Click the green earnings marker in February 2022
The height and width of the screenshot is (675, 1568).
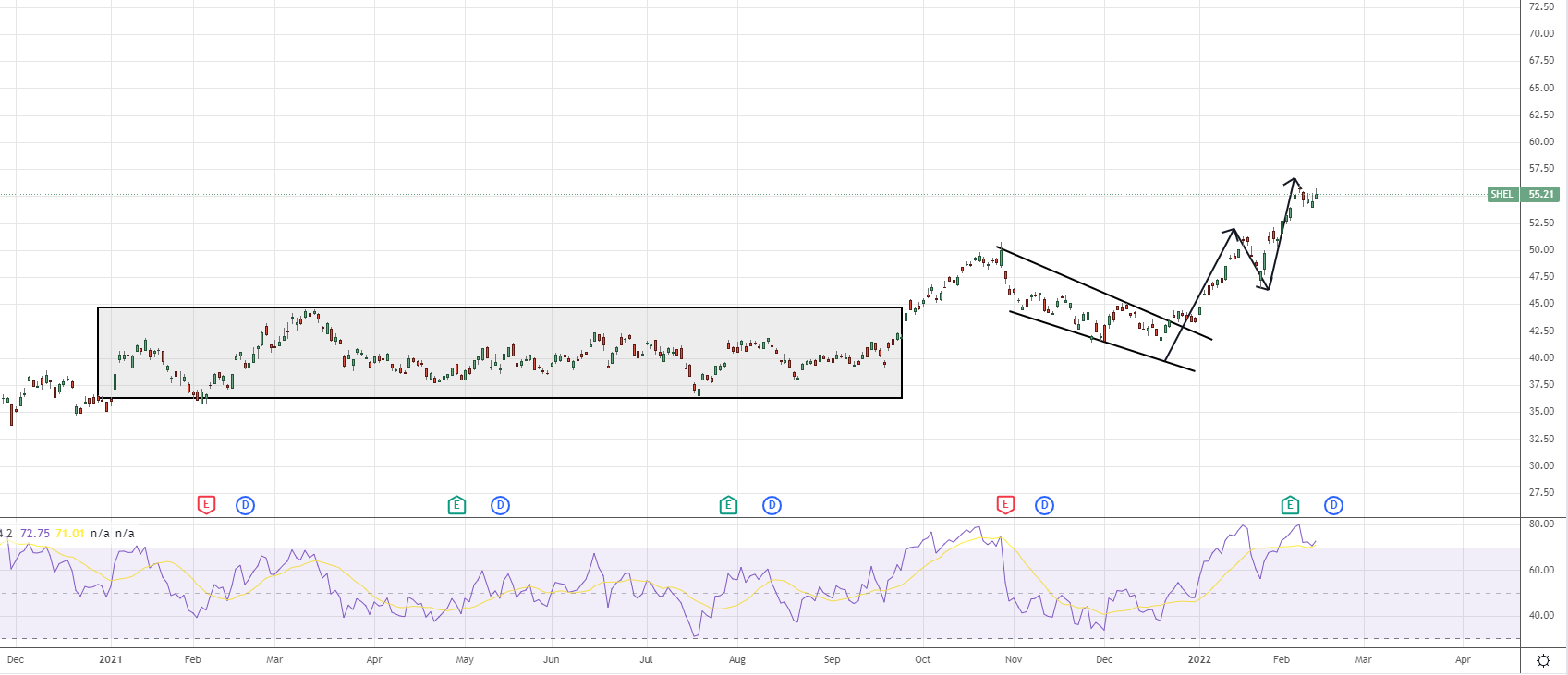tap(1290, 505)
